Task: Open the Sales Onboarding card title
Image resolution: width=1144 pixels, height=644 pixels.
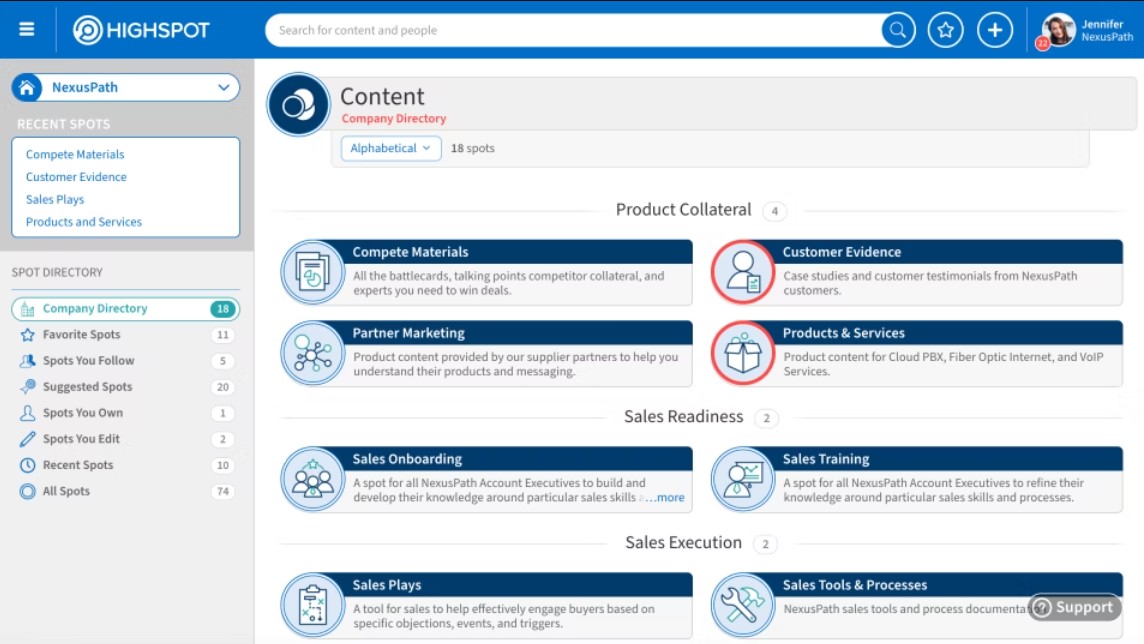Action: coord(407,459)
